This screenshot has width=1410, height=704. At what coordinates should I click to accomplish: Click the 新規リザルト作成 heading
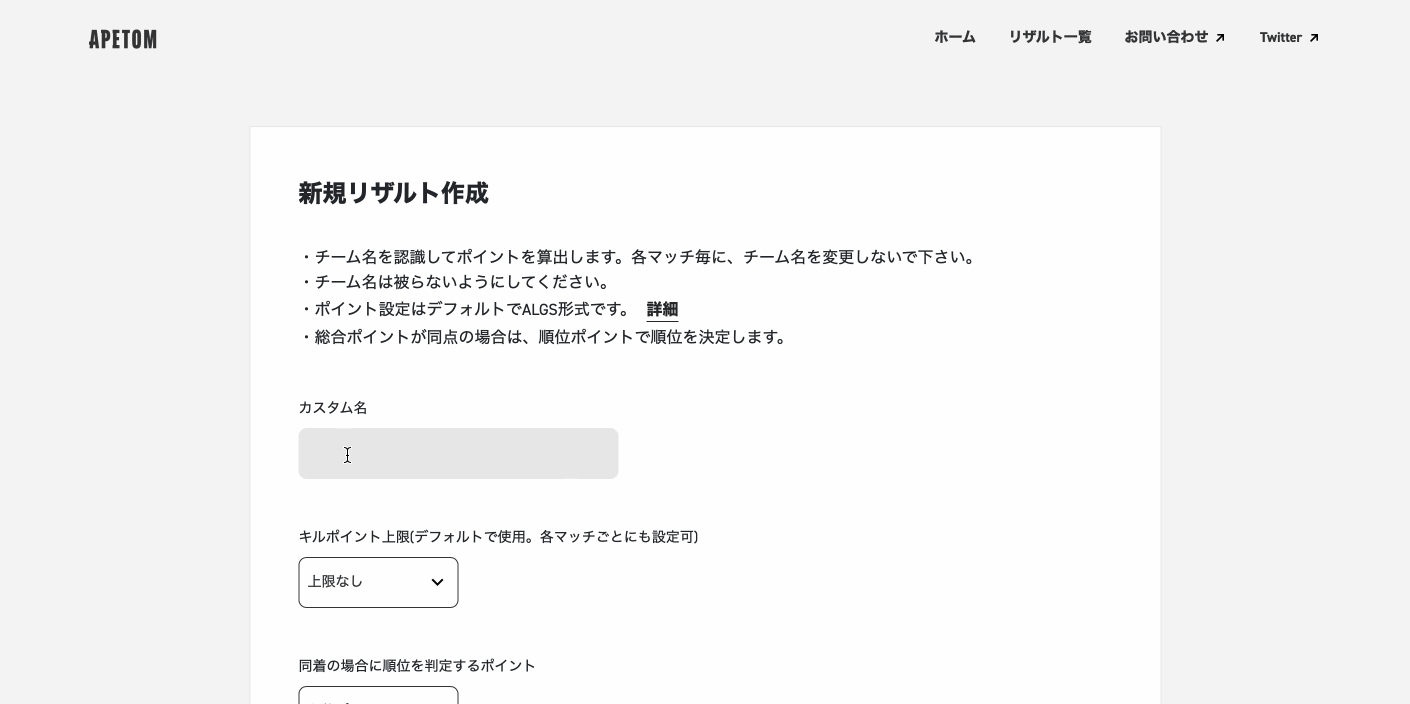point(393,193)
